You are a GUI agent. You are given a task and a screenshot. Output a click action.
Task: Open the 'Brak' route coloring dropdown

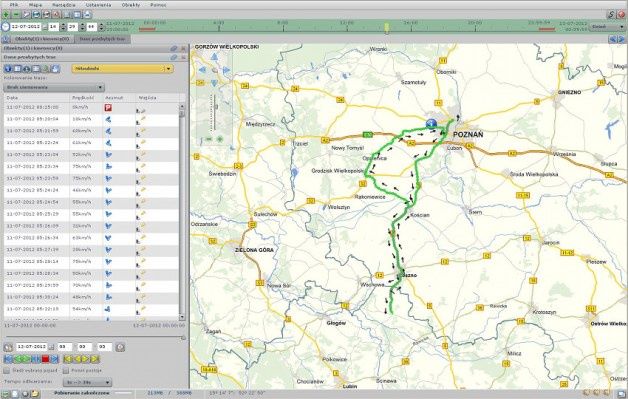tap(54, 87)
